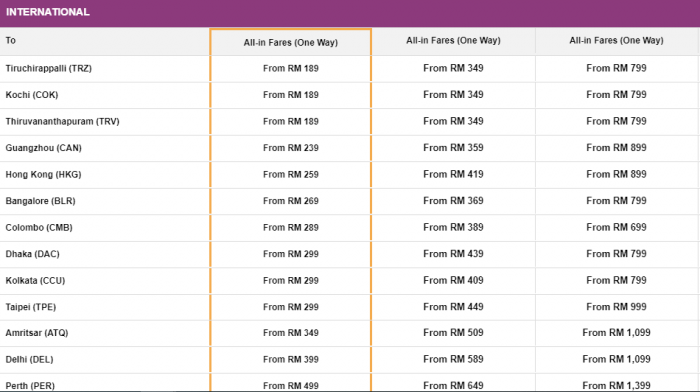Click From RM 349 in Kochi row
The image size is (700, 392).
(x=453, y=94)
